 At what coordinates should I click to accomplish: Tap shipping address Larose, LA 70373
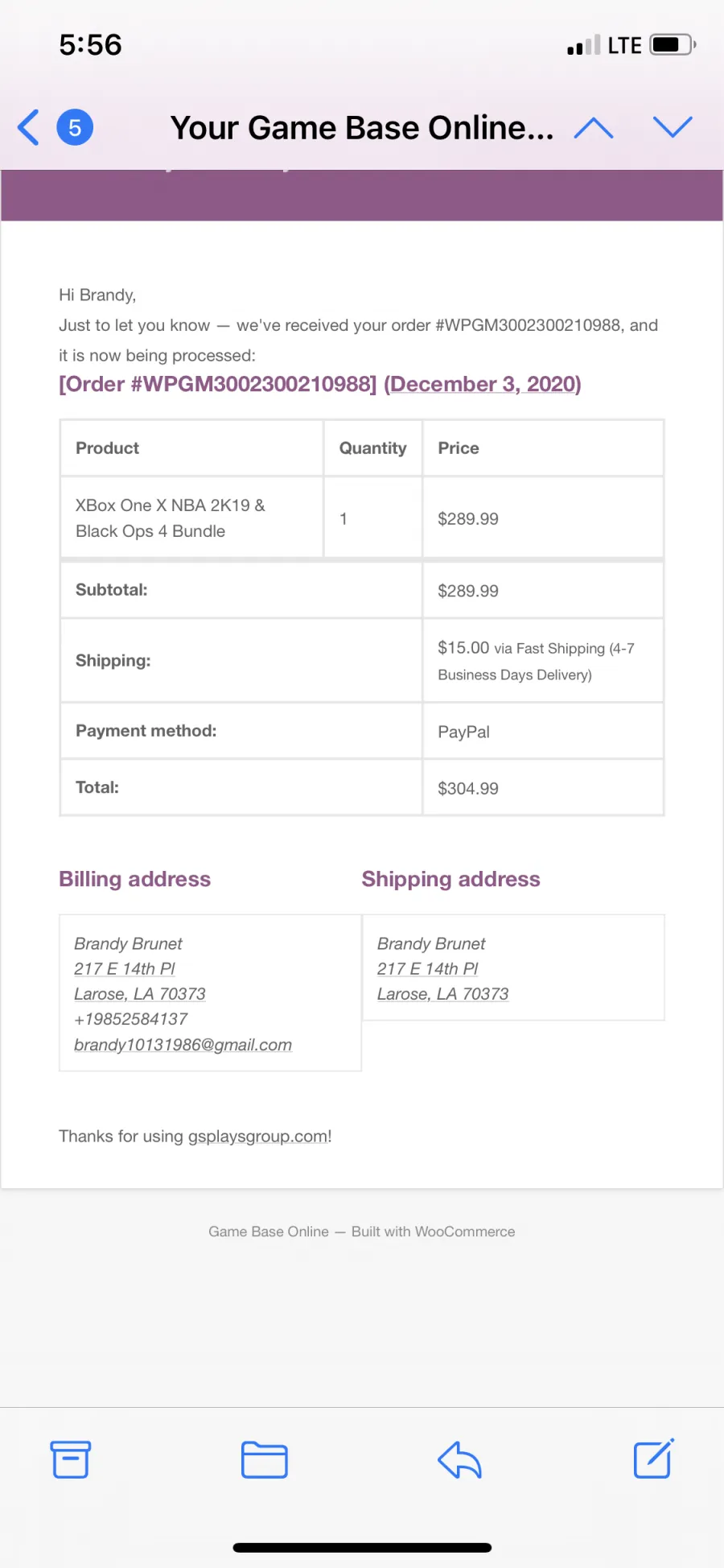[442, 994]
